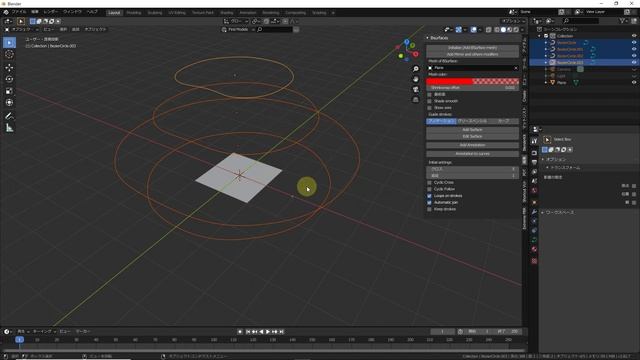
Task: Toggle perspective/orthographic grid icon in the viewport
Action: (416, 100)
